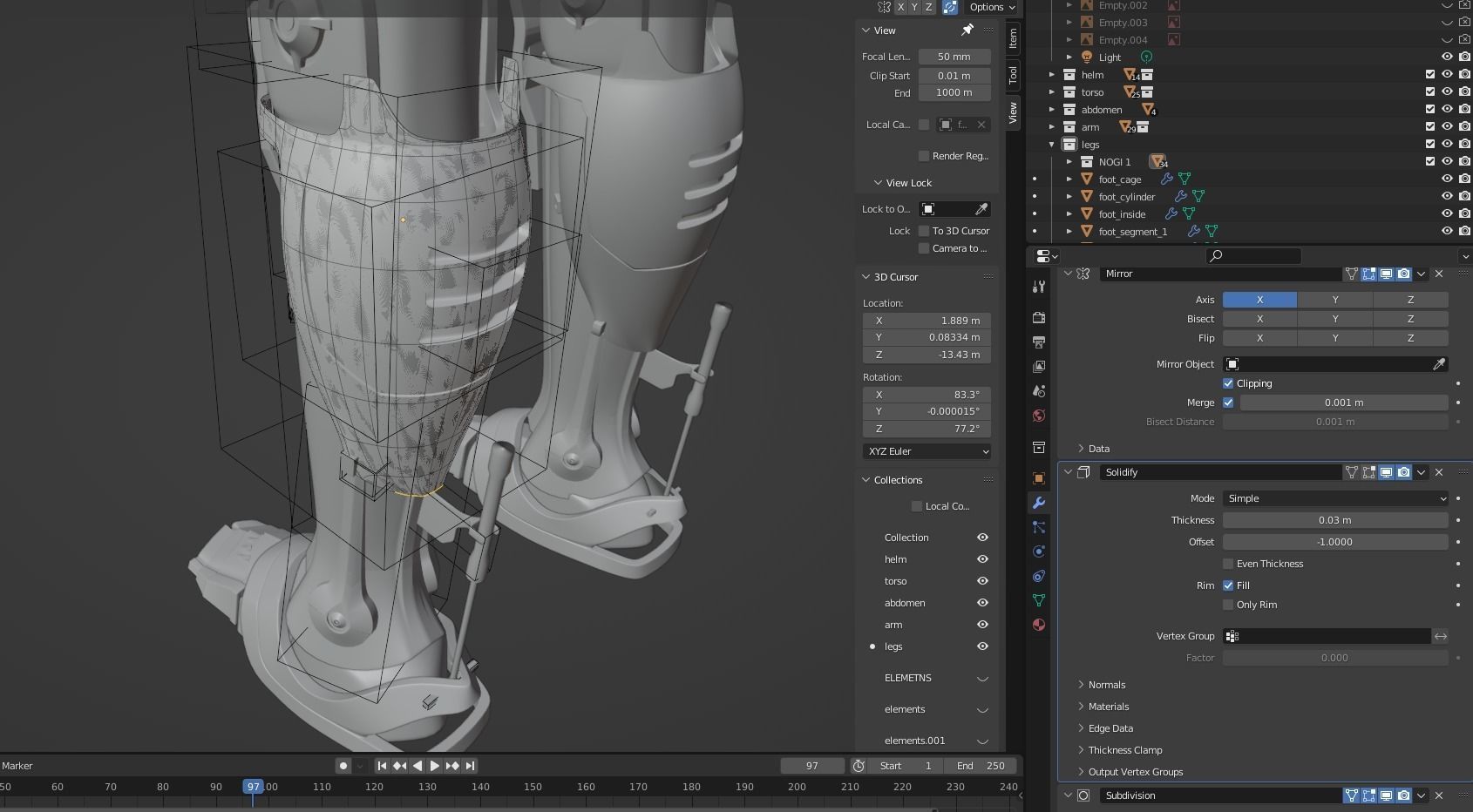Play the animation forward
The width and height of the screenshot is (1473, 812).
(x=434, y=766)
